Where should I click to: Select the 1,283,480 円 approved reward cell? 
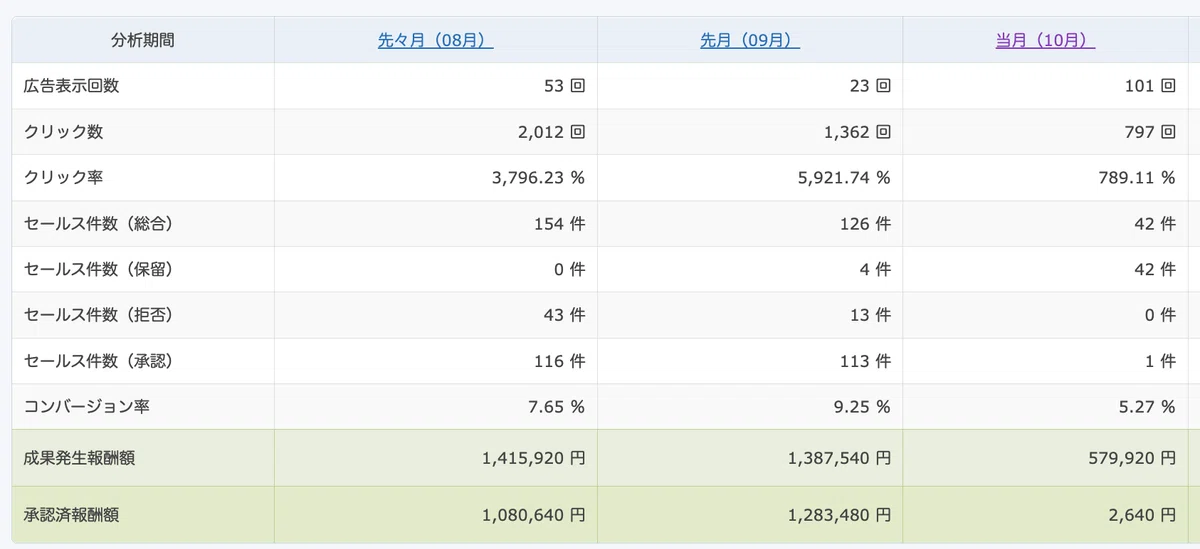(838, 516)
